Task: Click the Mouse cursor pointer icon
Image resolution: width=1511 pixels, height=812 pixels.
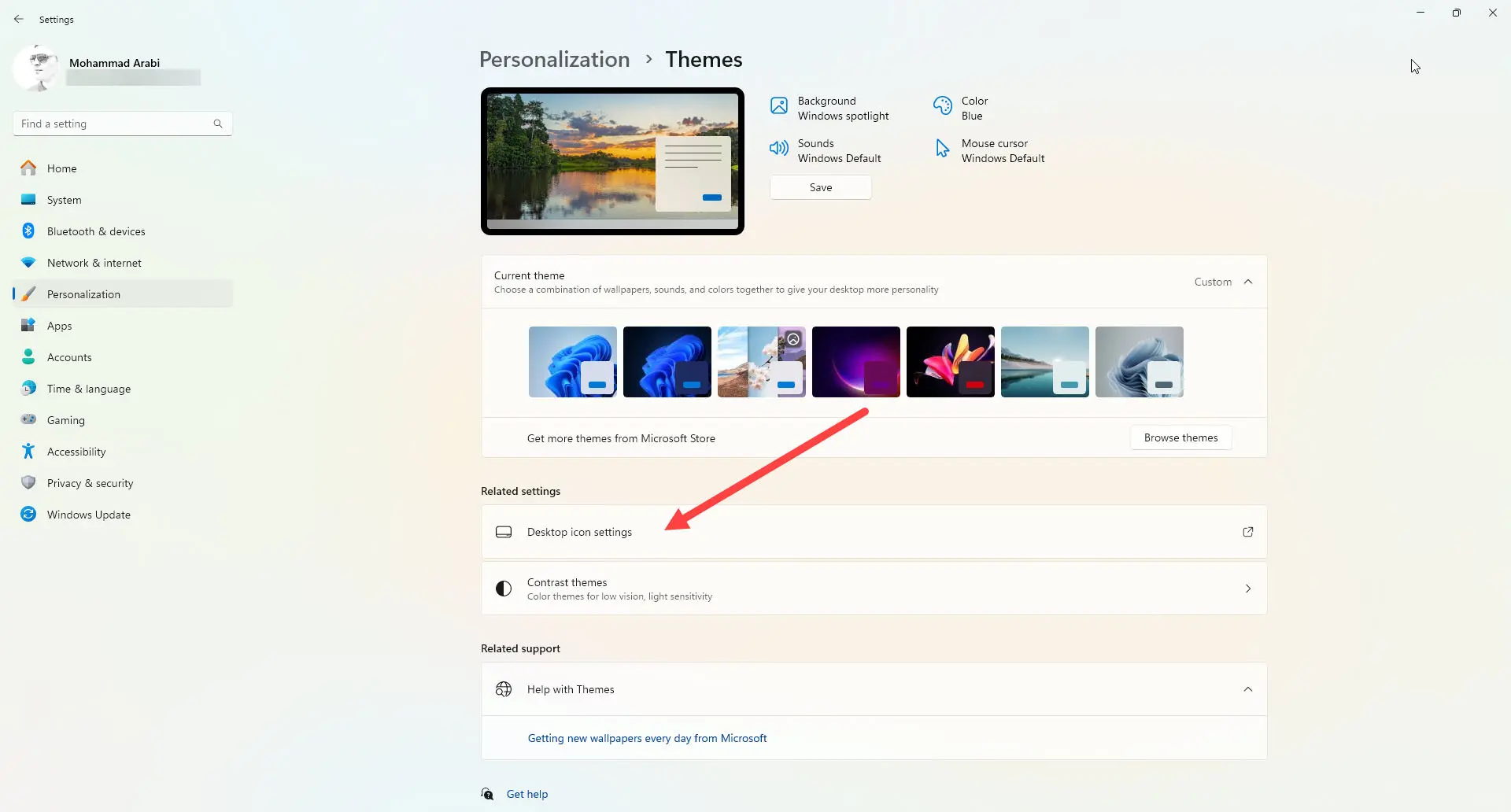Action: [x=943, y=148]
